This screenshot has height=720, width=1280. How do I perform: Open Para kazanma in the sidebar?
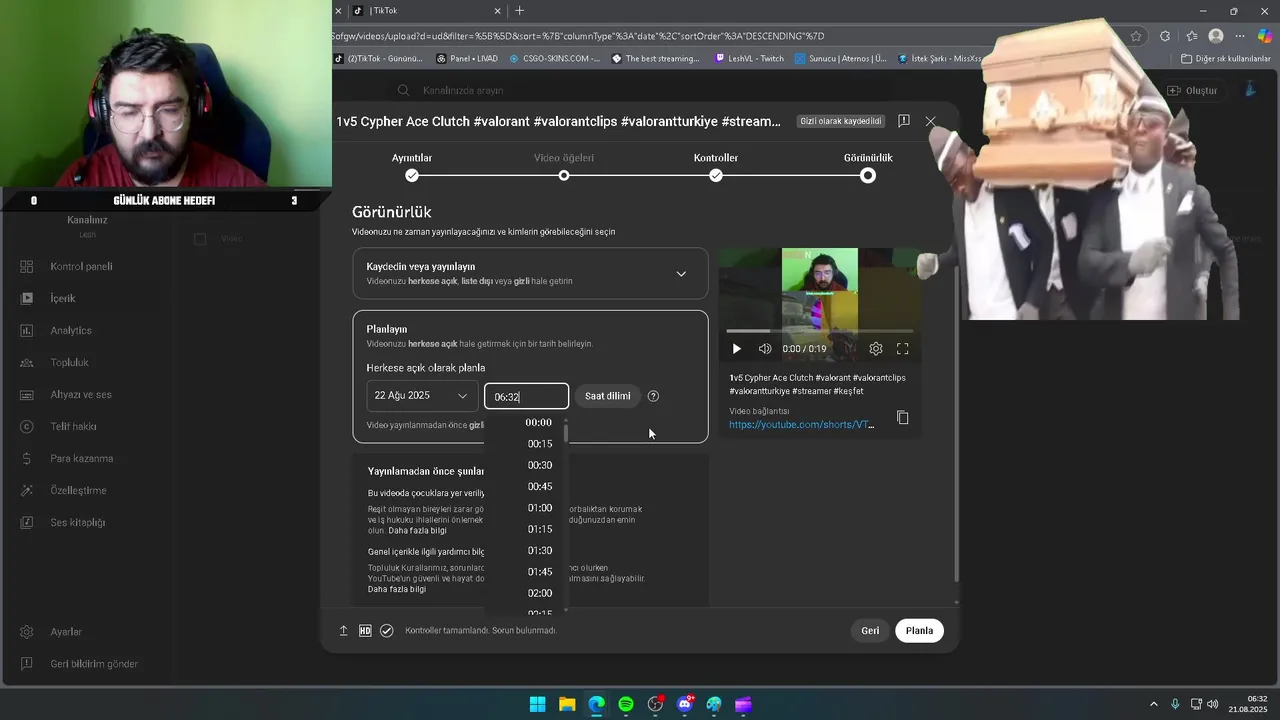(81, 459)
